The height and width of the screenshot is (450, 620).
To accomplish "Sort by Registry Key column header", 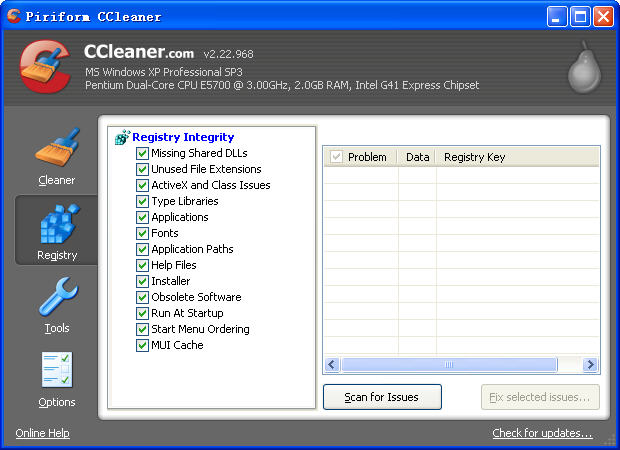I will [x=474, y=157].
